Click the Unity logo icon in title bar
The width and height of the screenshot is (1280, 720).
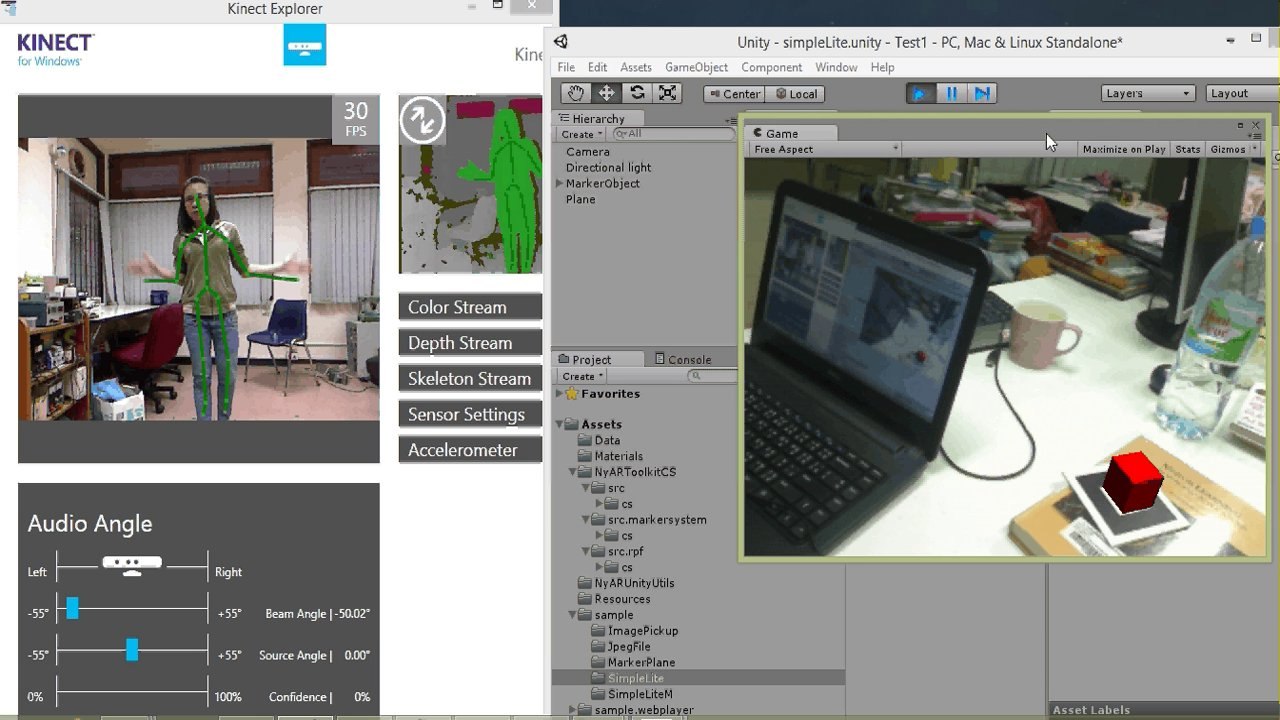tap(561, 42)
